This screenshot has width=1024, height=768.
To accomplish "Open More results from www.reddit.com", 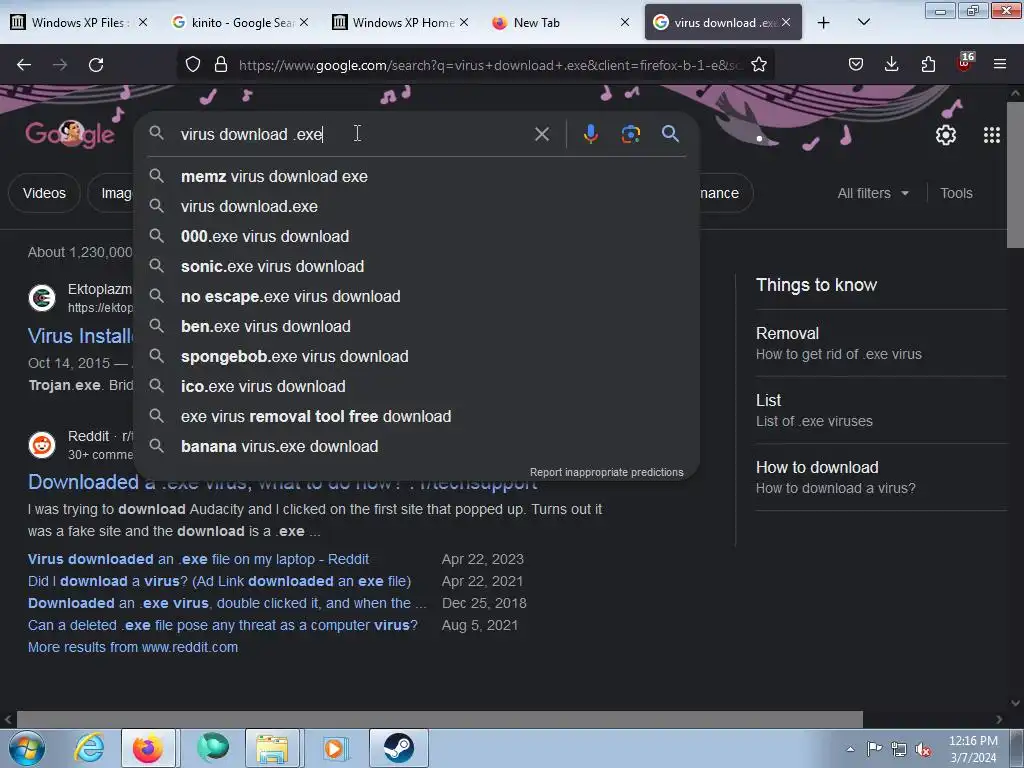I will pyautogui.click(x=133, y=647).
